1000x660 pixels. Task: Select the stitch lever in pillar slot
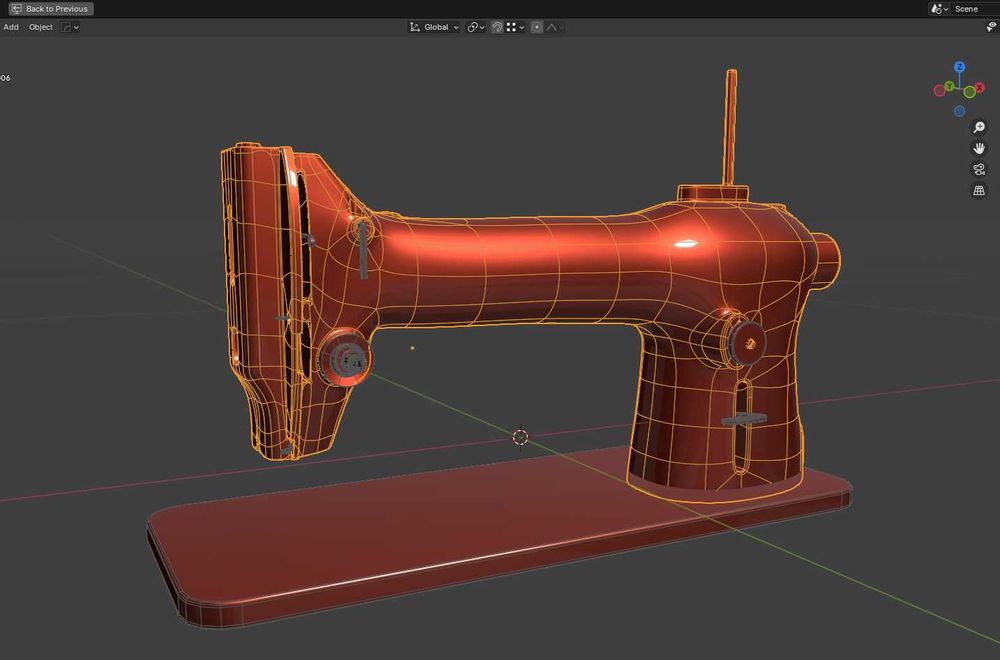[744, 419]
